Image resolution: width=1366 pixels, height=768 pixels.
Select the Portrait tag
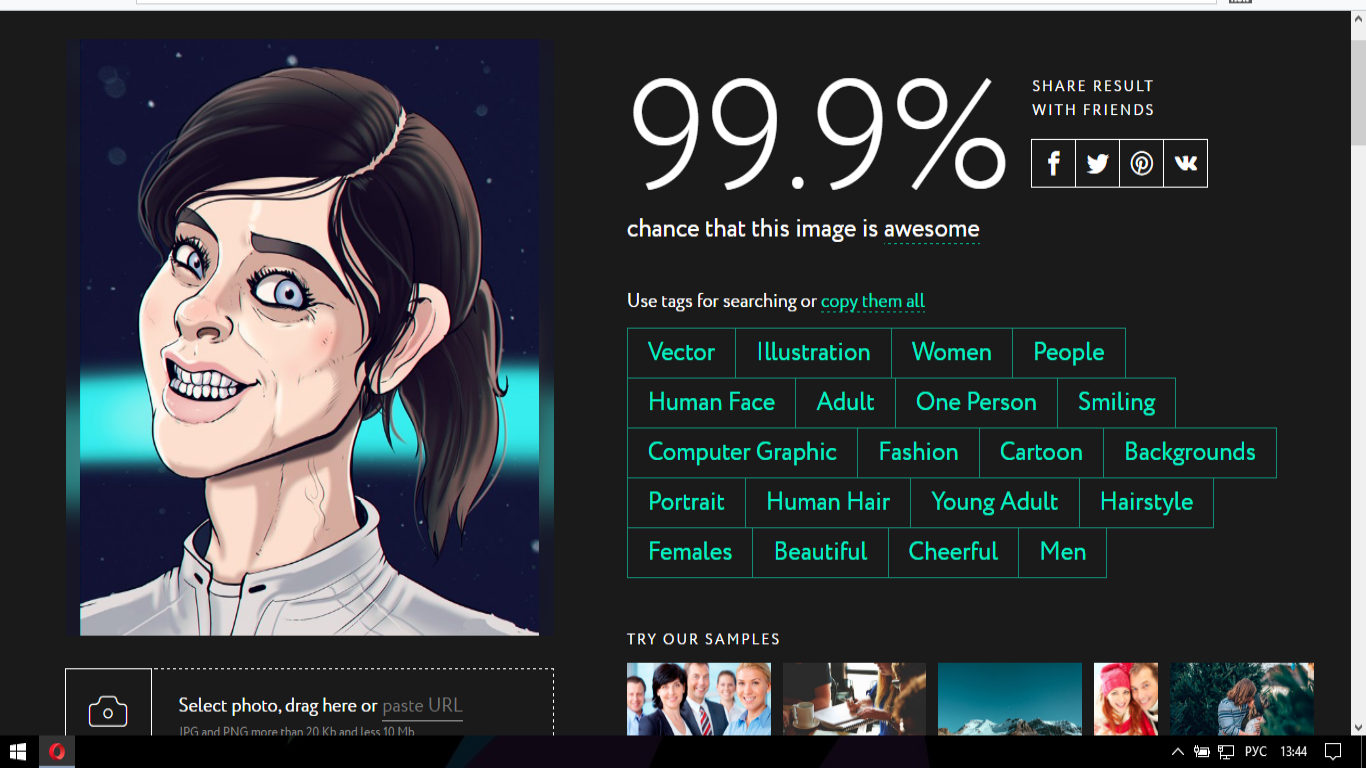pyautogui.click(x=687, y=503)
